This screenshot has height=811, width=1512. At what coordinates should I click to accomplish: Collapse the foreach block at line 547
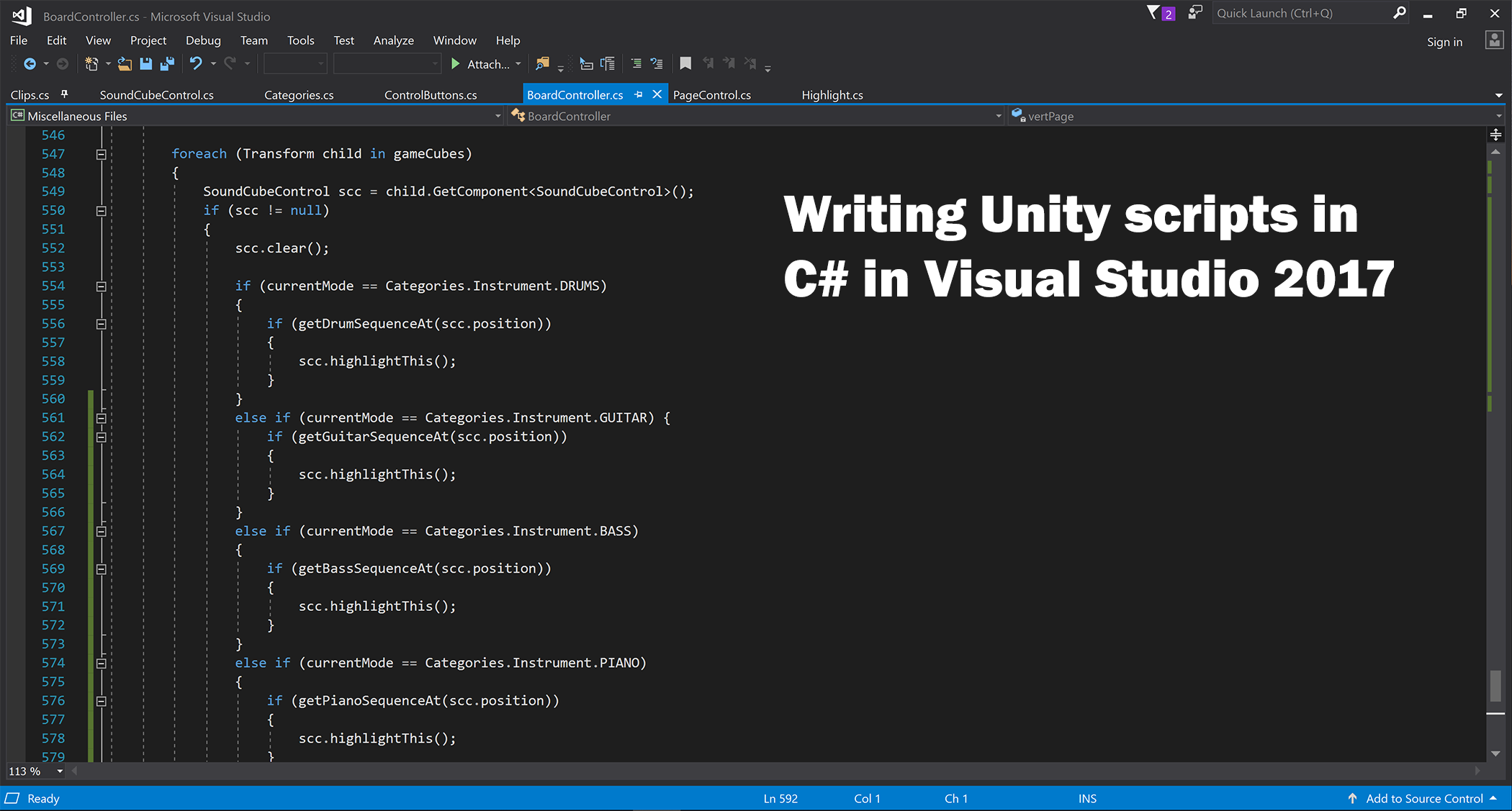point(102,154)
